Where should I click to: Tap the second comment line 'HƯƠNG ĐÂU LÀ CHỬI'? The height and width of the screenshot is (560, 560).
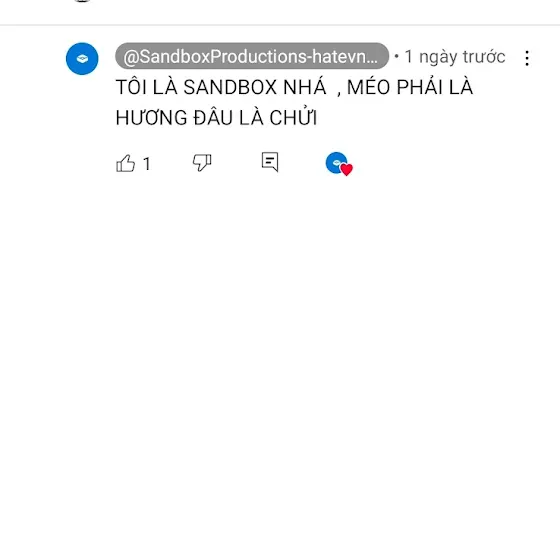tap(216, 118)
